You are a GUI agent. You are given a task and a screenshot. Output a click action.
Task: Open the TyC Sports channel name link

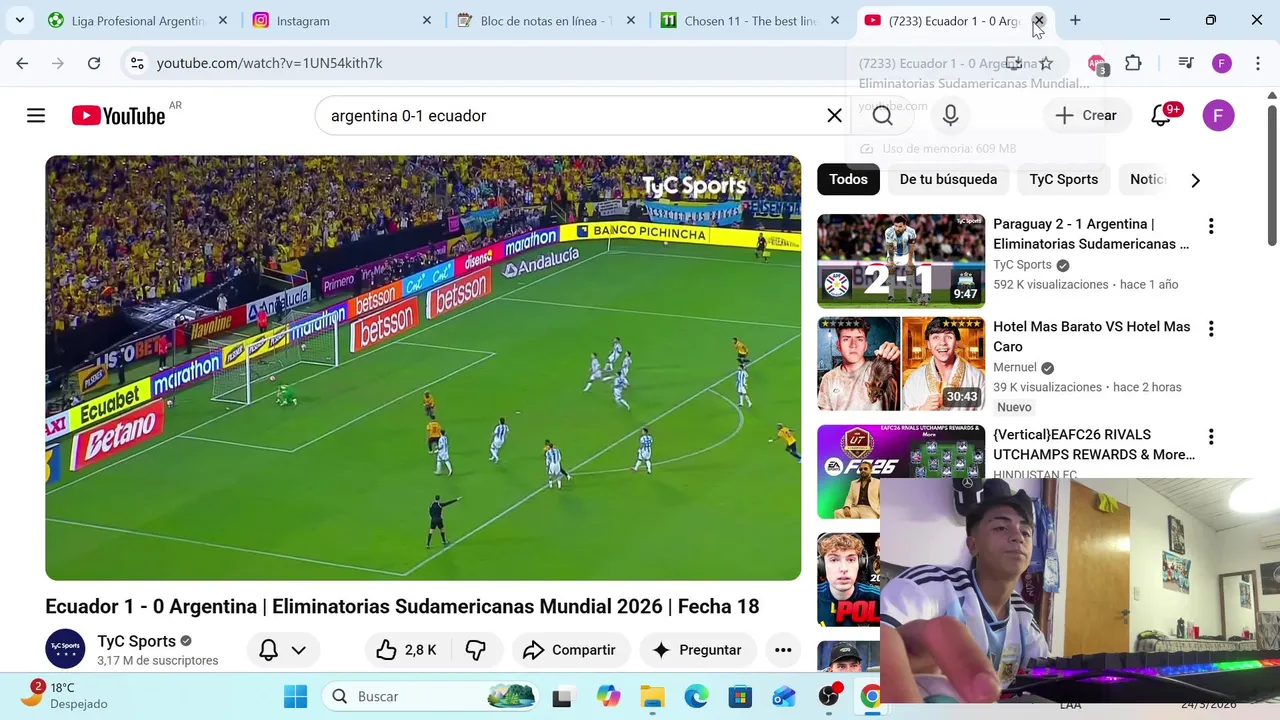tap(136, 641)
